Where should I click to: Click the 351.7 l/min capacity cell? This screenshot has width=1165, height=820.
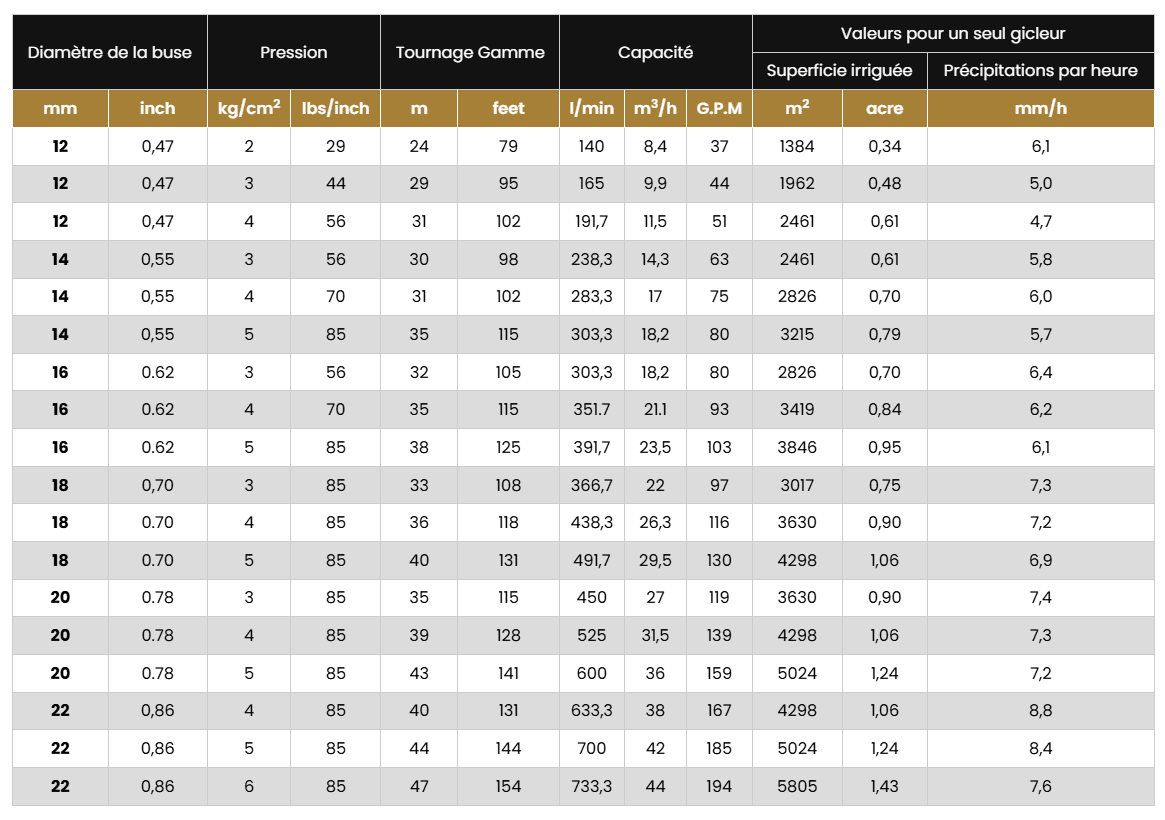[591, 409]
